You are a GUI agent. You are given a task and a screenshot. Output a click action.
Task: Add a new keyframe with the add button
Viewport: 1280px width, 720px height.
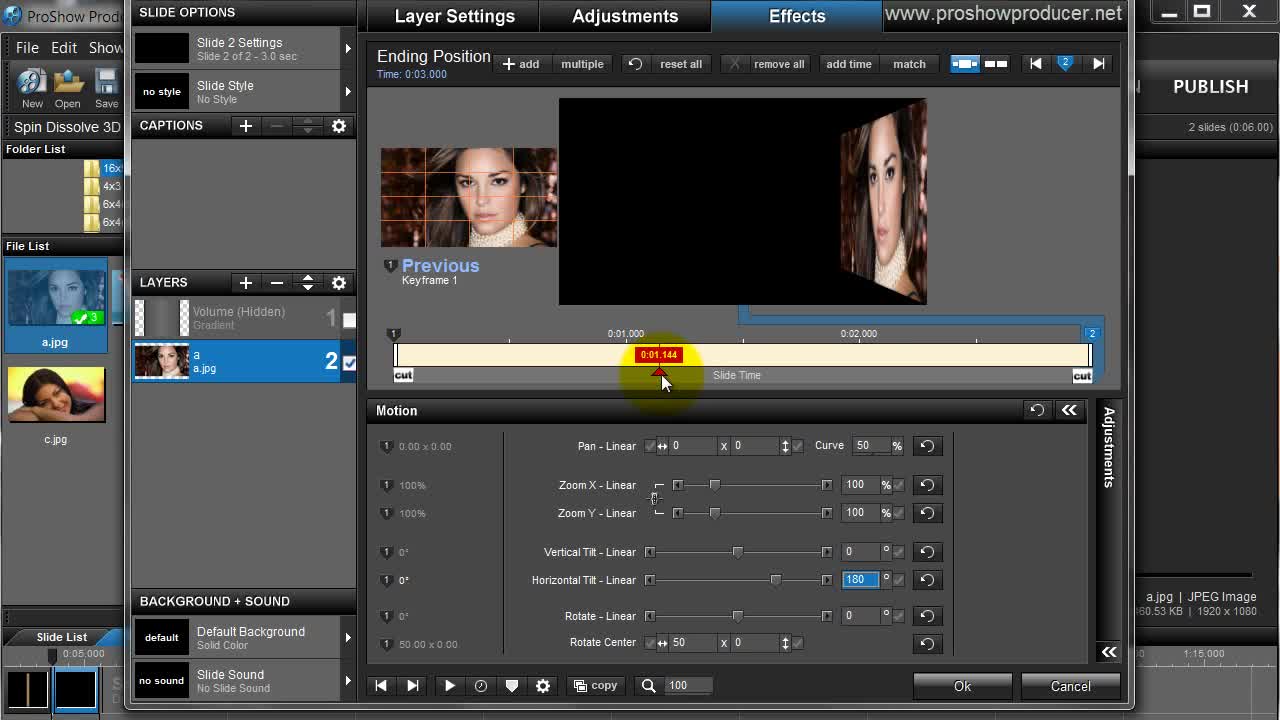pos(521,64)
